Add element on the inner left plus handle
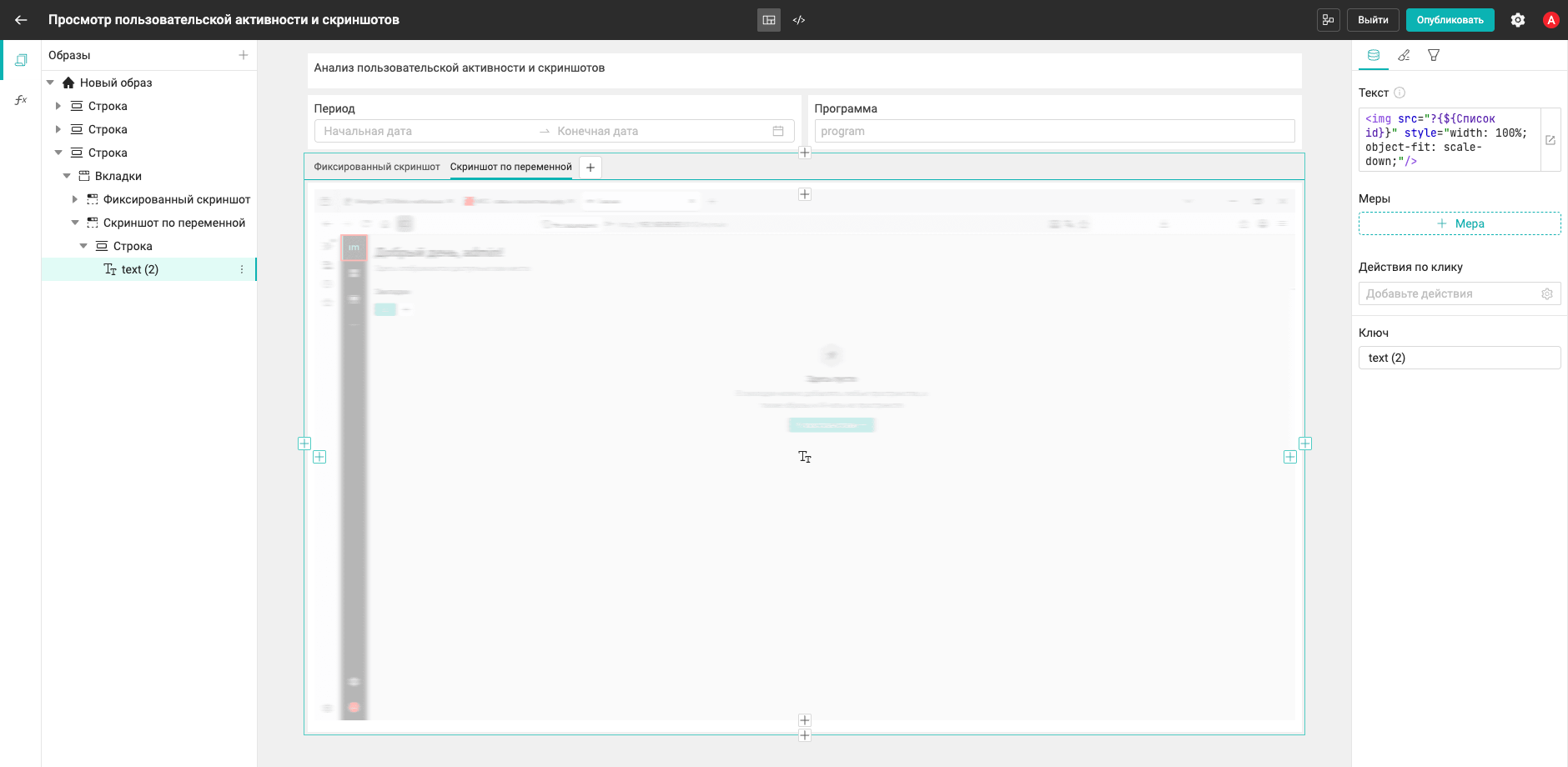Screen dimensions: 1568x767 click(x=319, y=457)
